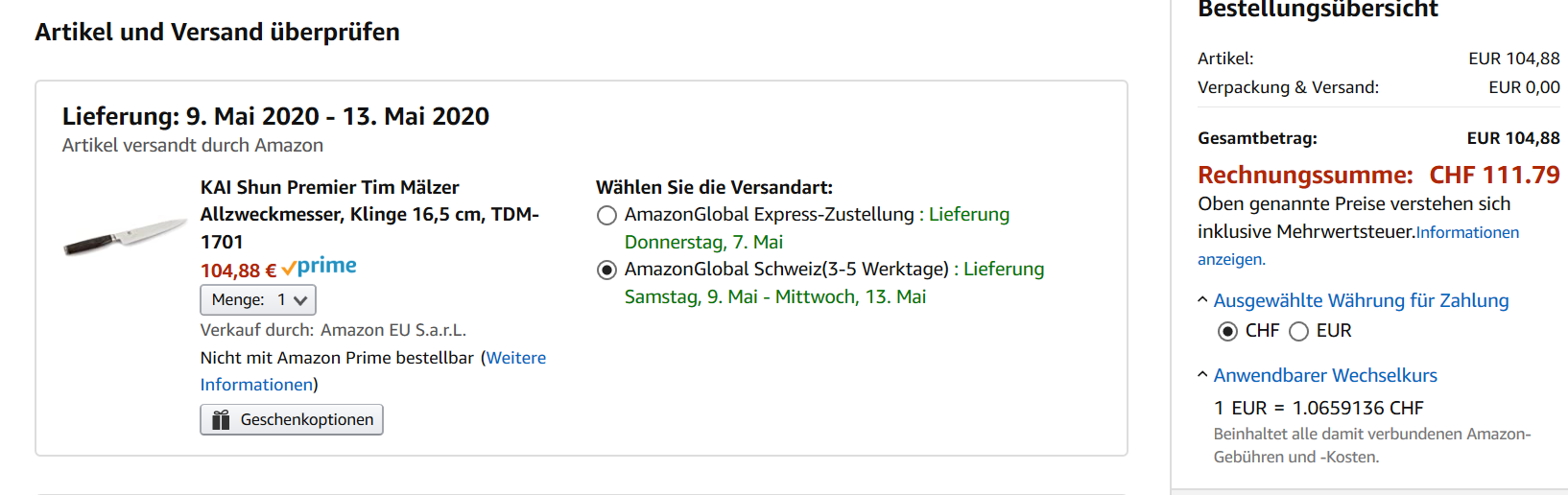Open the Menge quantity dropdown
Screen dimensions: 1568x495
pyautogui.click(x=257, y=300)
